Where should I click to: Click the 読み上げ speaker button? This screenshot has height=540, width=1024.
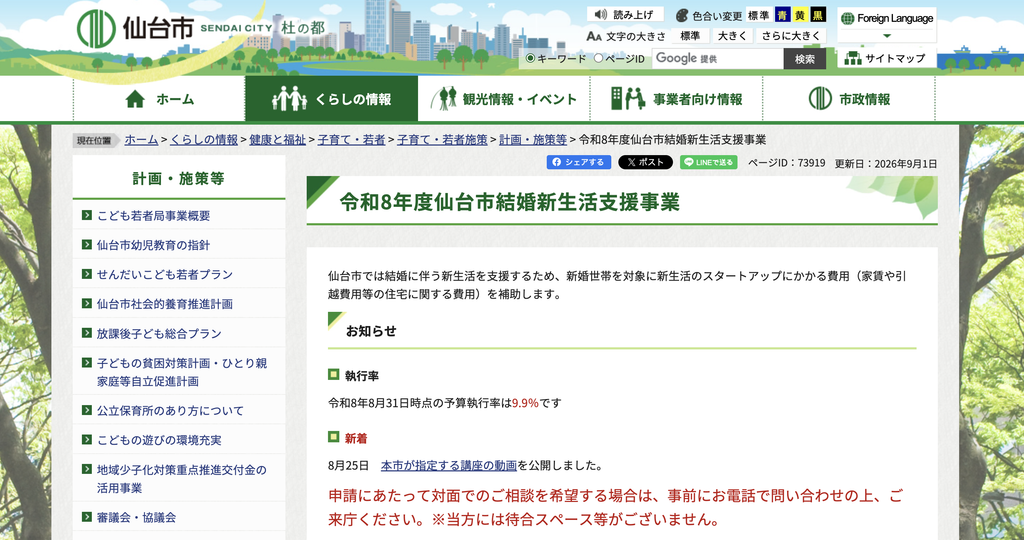[x=625, y=14]
